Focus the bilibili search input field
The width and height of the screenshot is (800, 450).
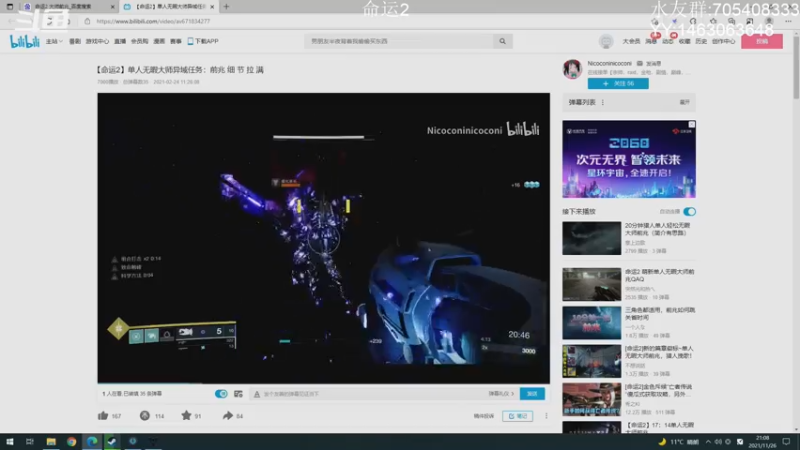(399, 41)
